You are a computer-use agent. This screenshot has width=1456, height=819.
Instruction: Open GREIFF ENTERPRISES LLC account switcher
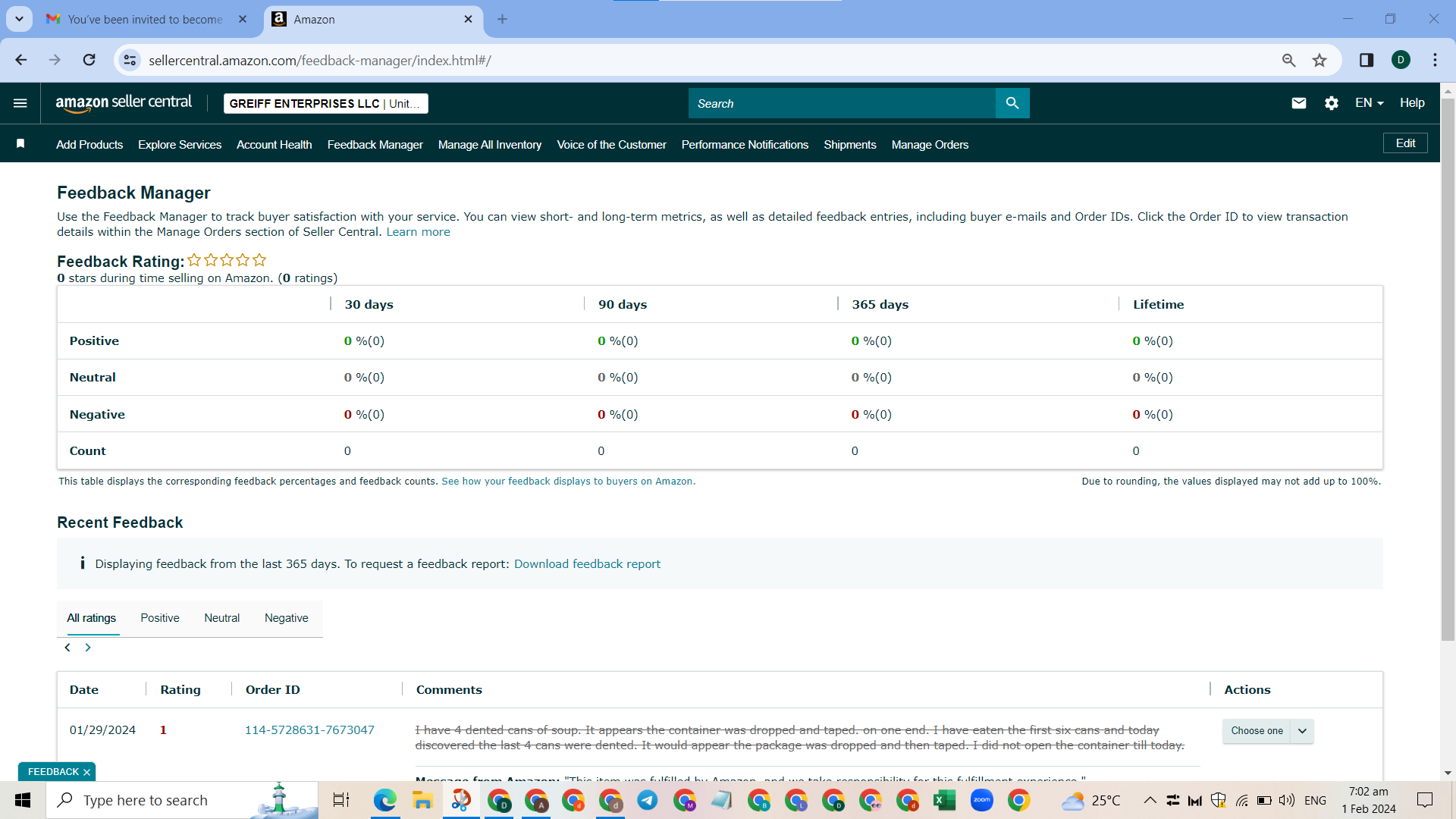[x=326, y=104]
